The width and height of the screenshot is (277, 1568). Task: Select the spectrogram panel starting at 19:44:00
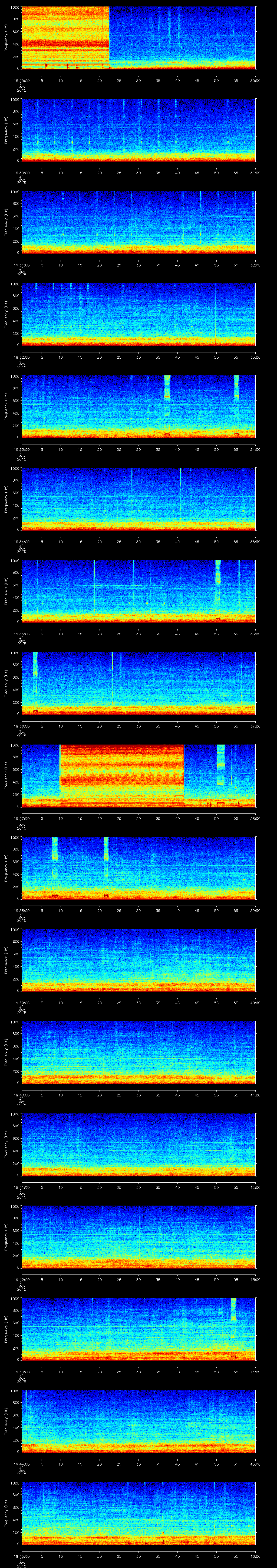138,1421
